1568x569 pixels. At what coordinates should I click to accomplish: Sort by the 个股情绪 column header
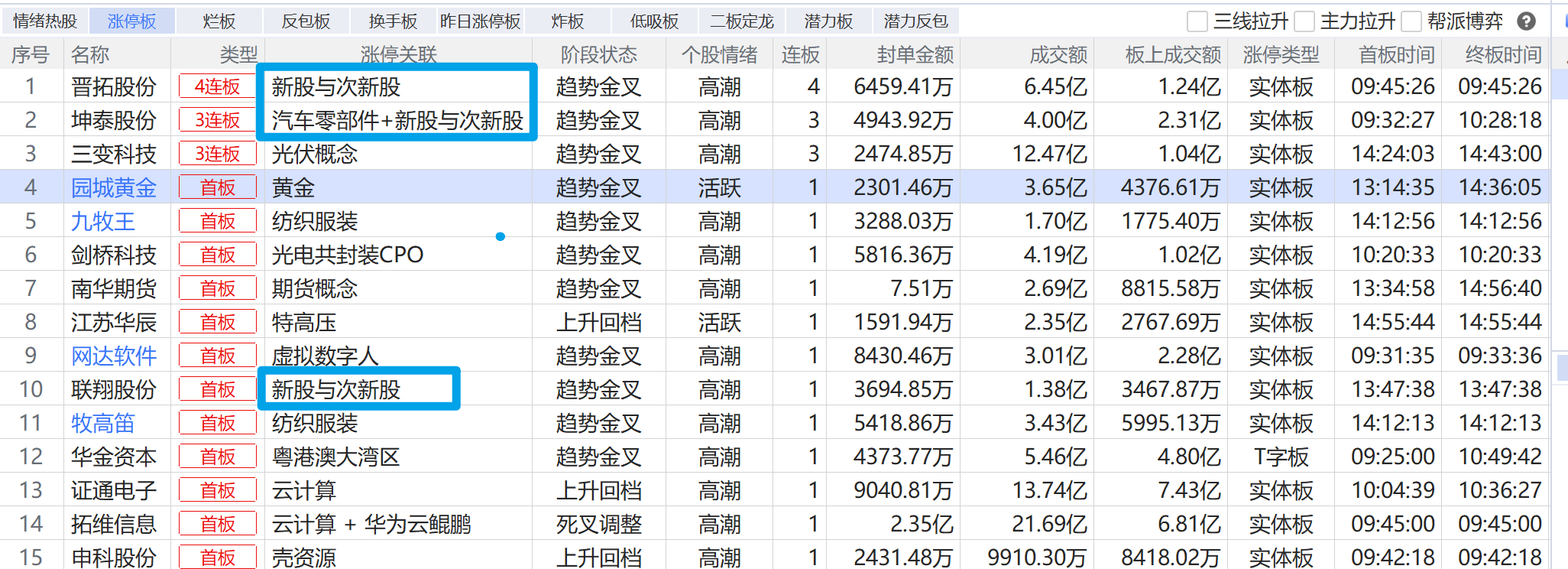[720, 55]
